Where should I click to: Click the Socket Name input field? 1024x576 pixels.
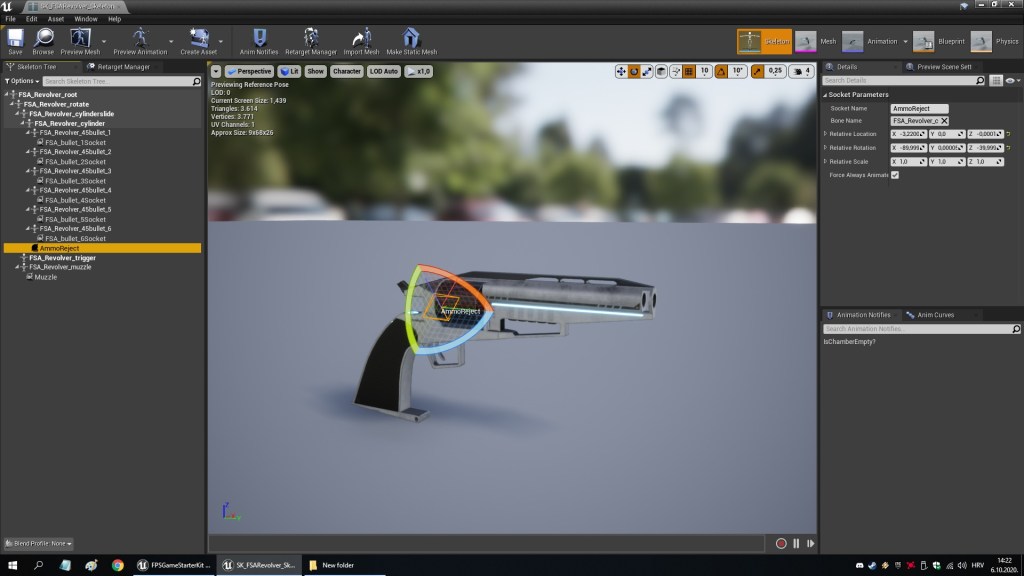[918, 108]
